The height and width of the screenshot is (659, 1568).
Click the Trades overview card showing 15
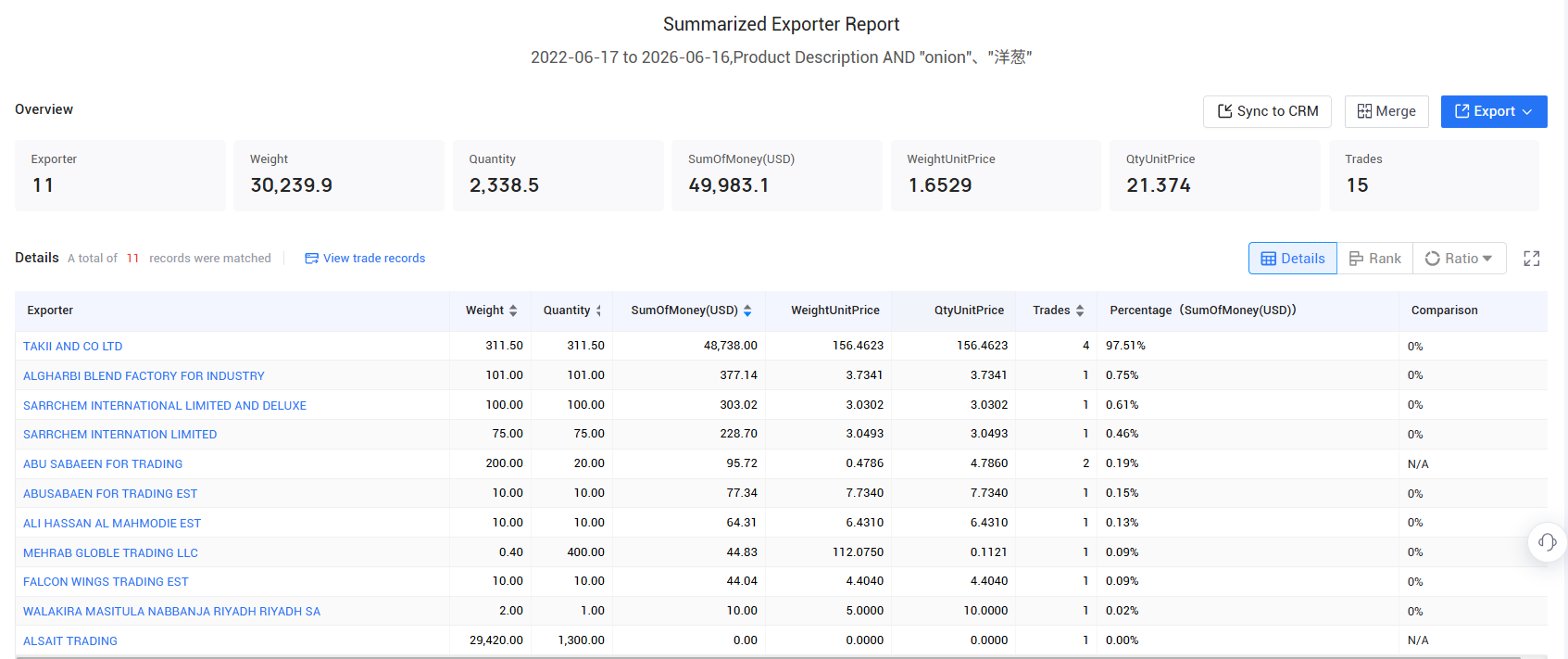click(1434, 175)
